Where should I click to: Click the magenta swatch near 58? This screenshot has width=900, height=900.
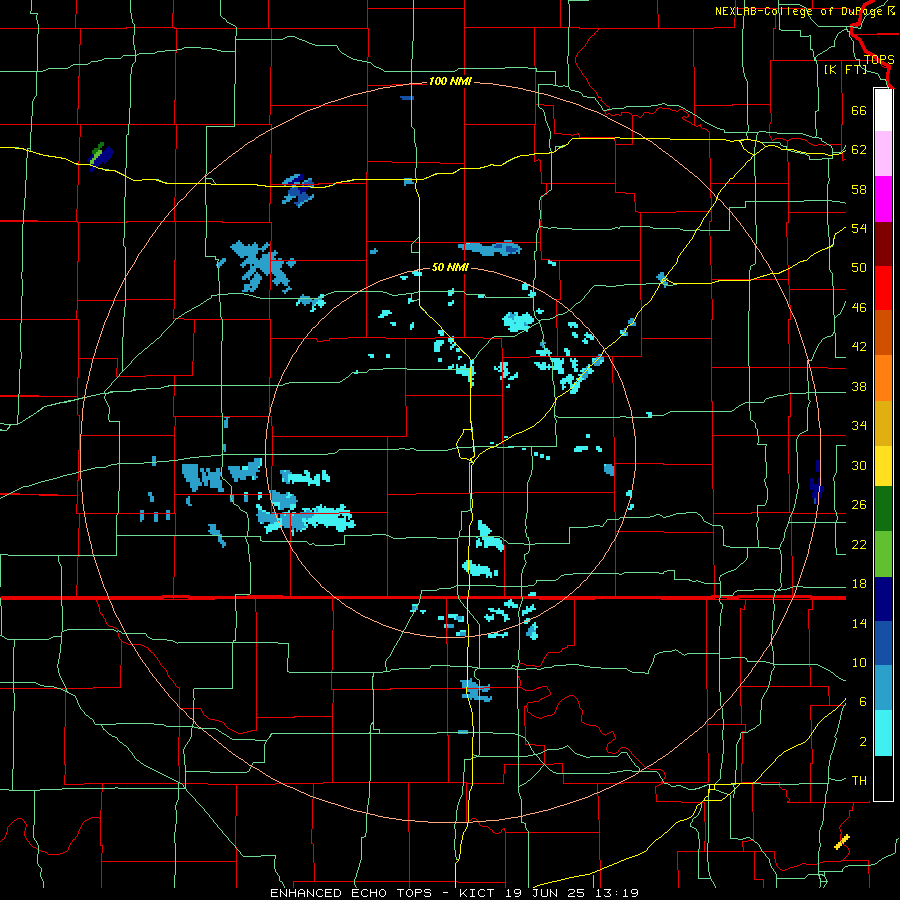tap(883, 199)
